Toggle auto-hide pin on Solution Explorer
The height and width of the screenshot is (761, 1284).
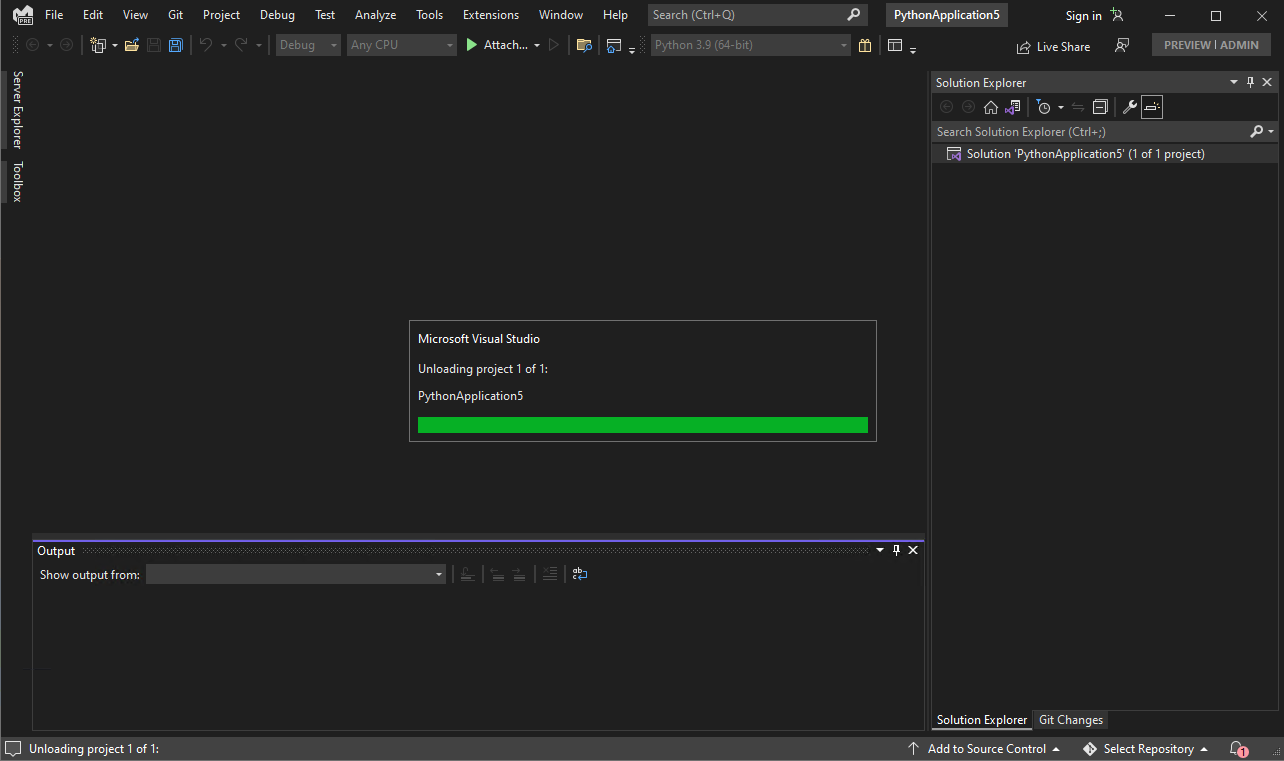point(1250,82)
